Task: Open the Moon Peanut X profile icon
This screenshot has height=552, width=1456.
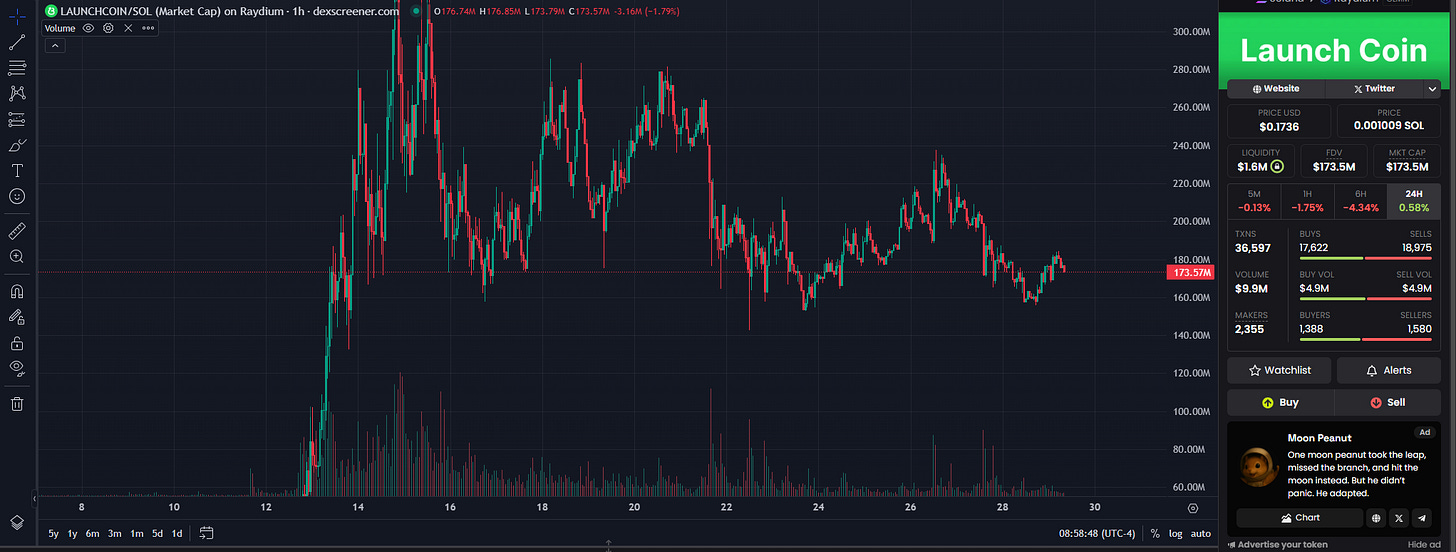Action: 1399,518
